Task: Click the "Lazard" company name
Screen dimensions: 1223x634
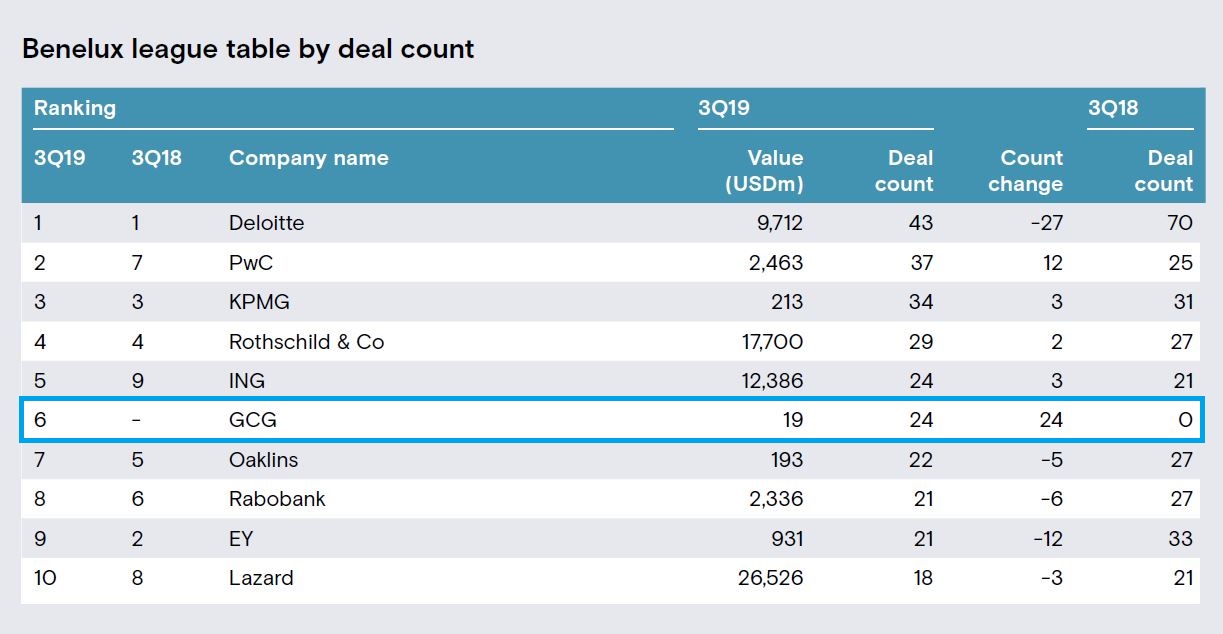Action: click(261, 578)
